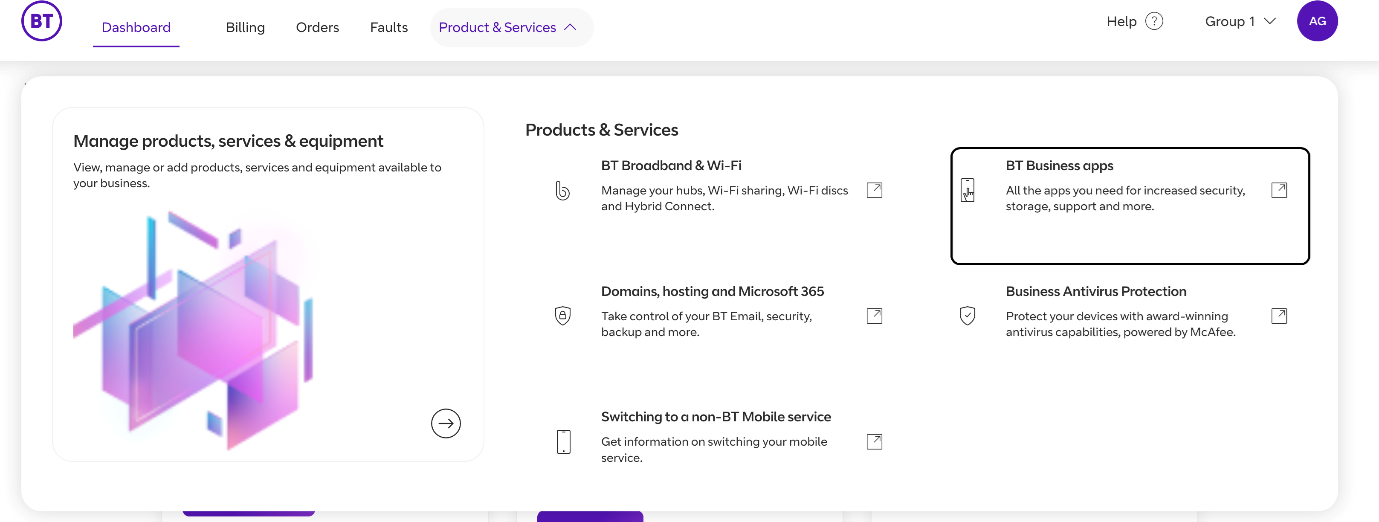Open the Help question mark icon
The height and width of the screenshot is (522, 1379).
tap(1154, 21)
